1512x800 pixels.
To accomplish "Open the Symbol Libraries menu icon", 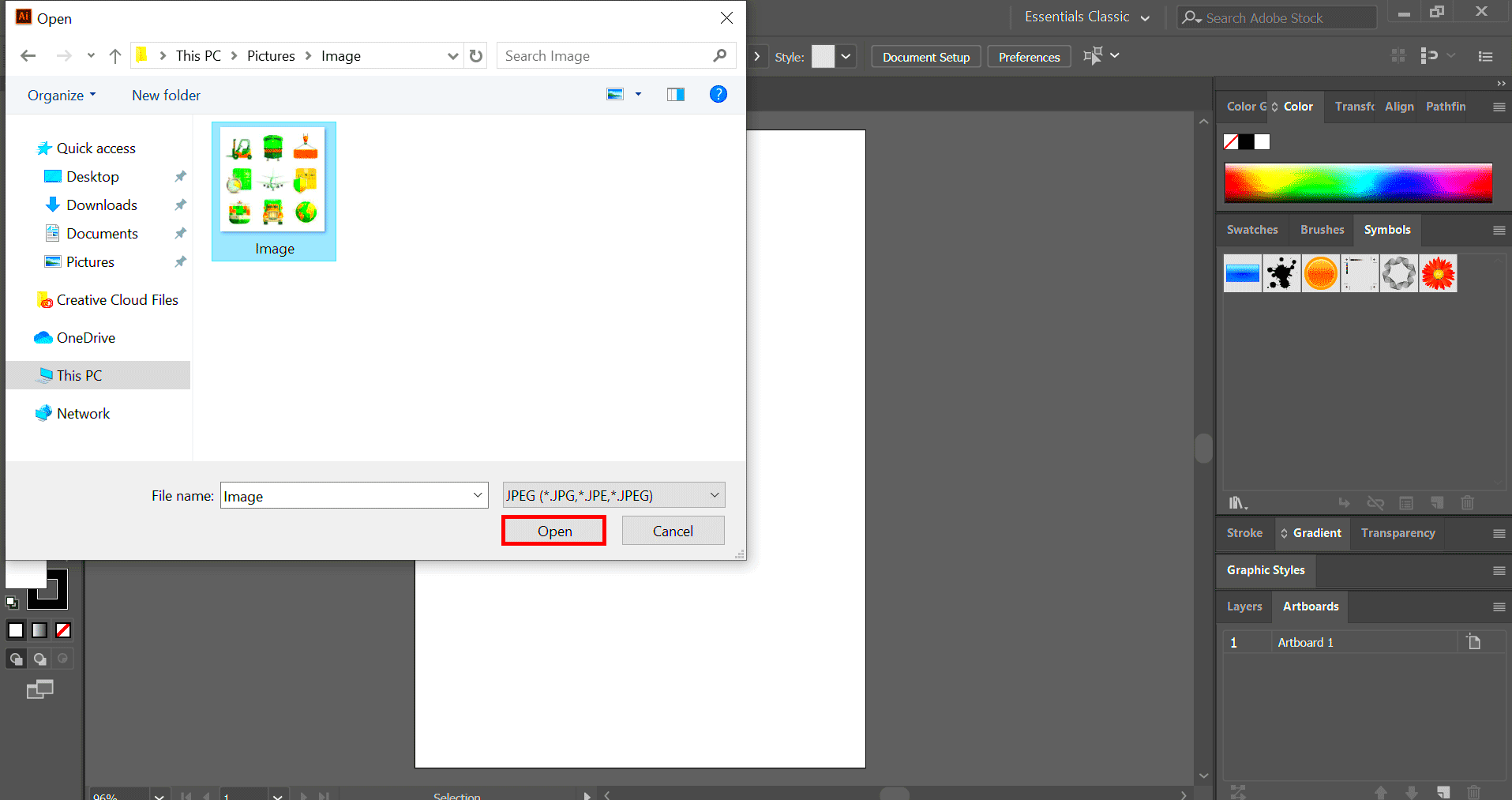I will click(x=1237, y=503).
